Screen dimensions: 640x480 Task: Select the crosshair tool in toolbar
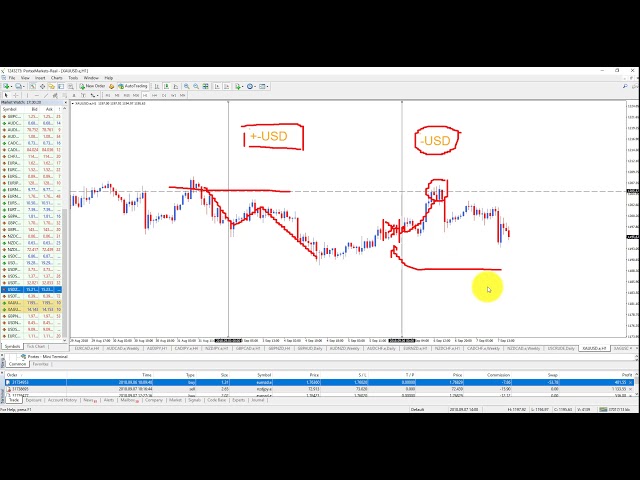[x=14, y=93]
